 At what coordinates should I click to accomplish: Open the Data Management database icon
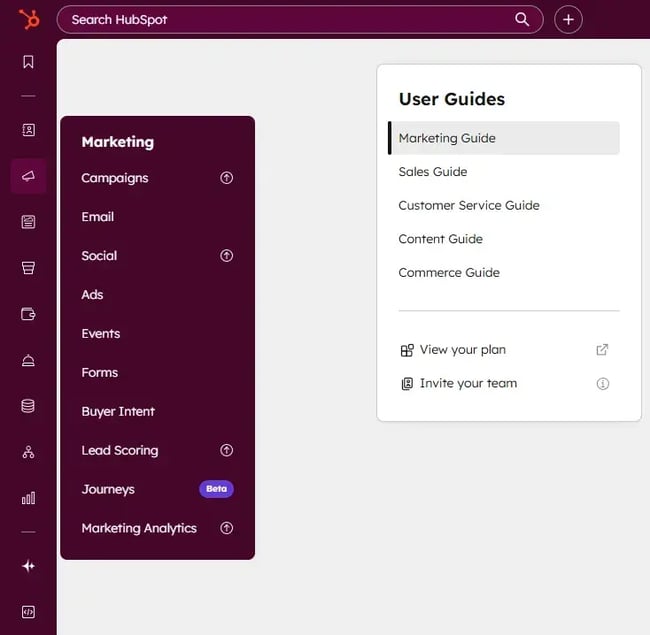pyautogui.click(x=28, y=406)
